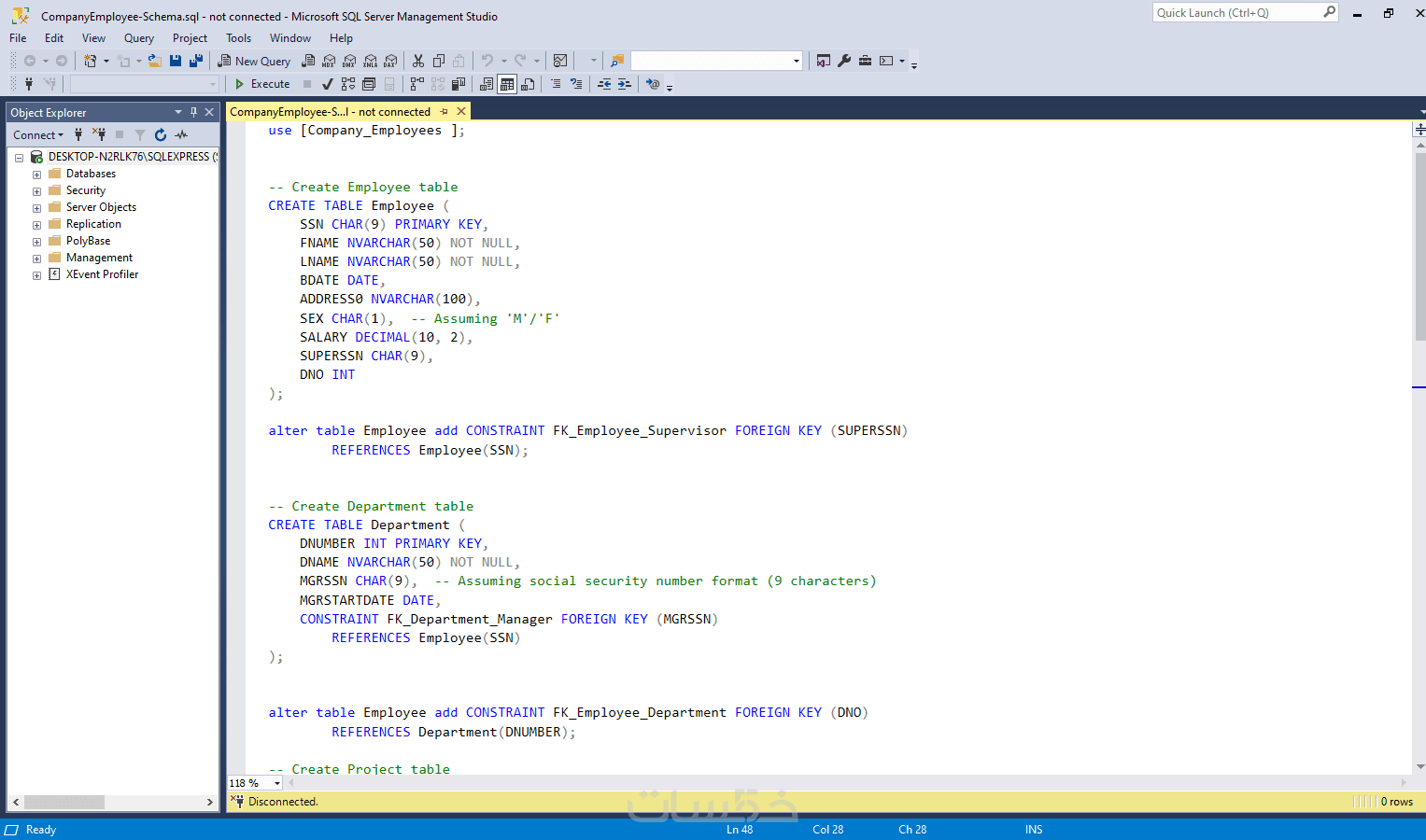
Task: Click the Connect plug icon in query toolbar
Action: [x=29, y=84]
